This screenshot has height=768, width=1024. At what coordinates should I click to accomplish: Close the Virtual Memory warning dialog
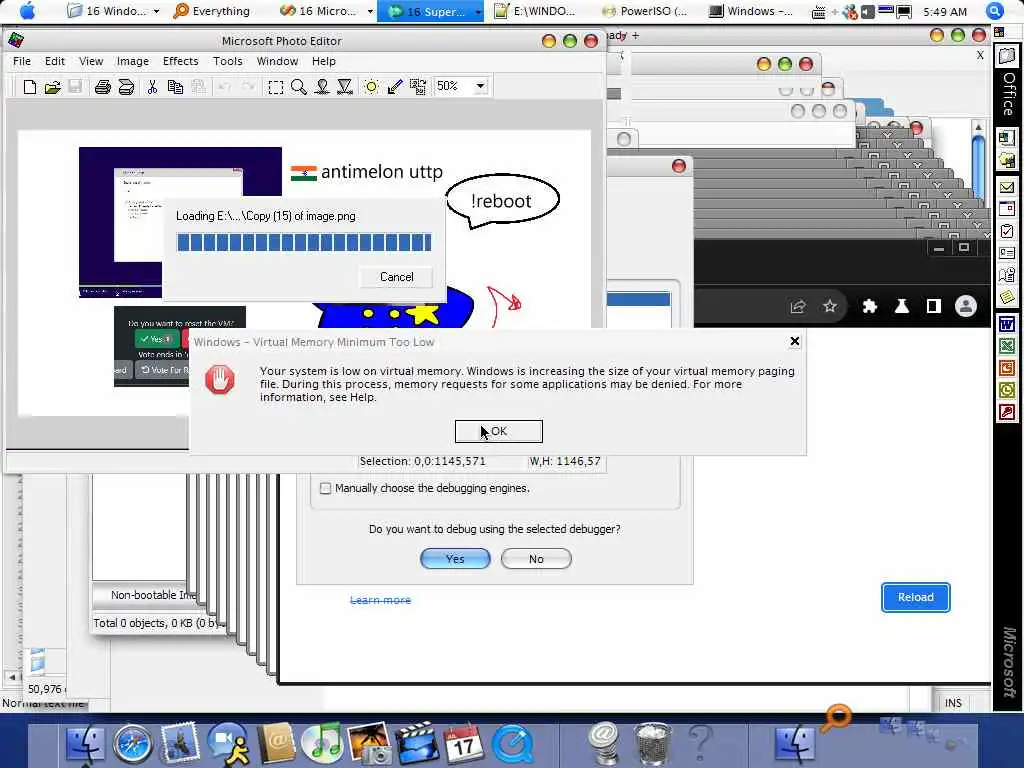794,341
